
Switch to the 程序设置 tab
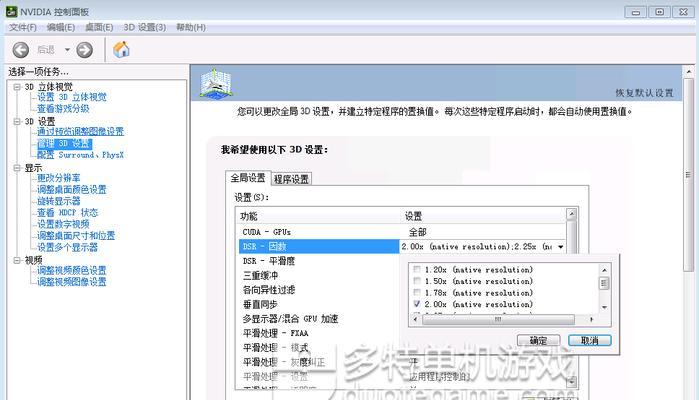[291, 179]
